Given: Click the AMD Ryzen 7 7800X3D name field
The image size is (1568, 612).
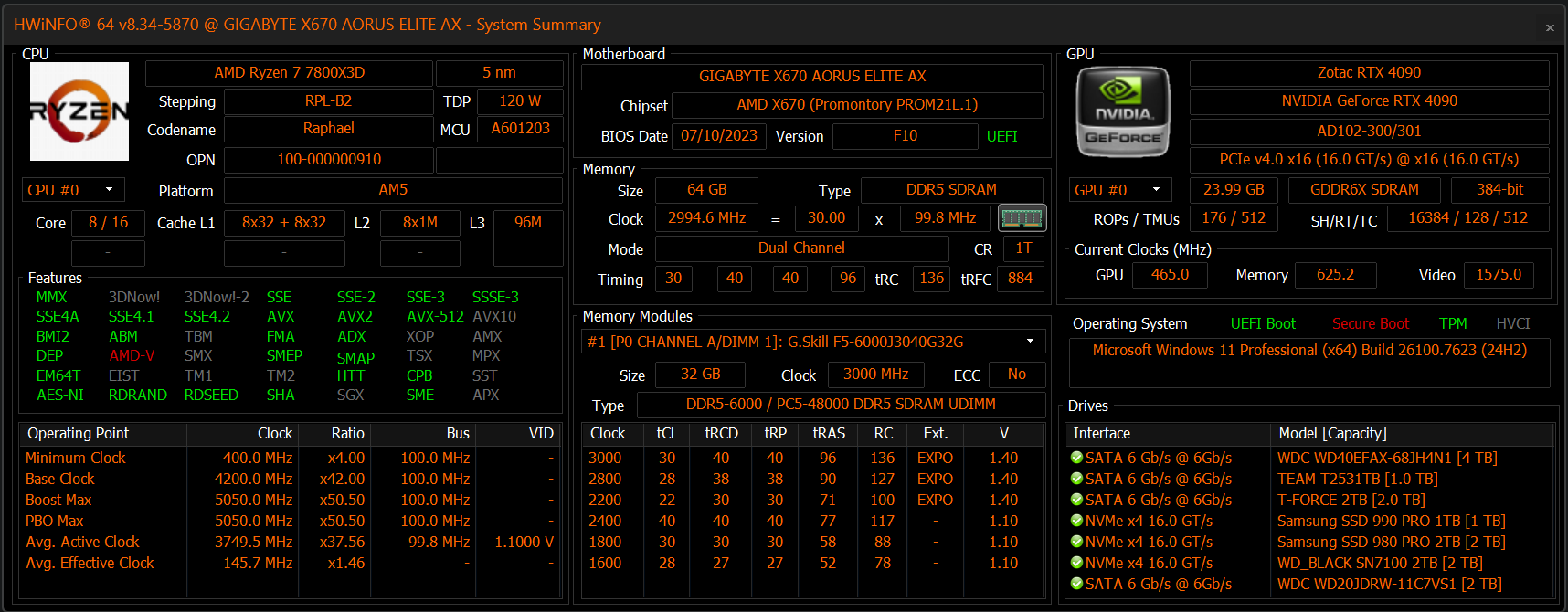Looking at the screenshot, I should pyautogui.click(x=289, y=73).
